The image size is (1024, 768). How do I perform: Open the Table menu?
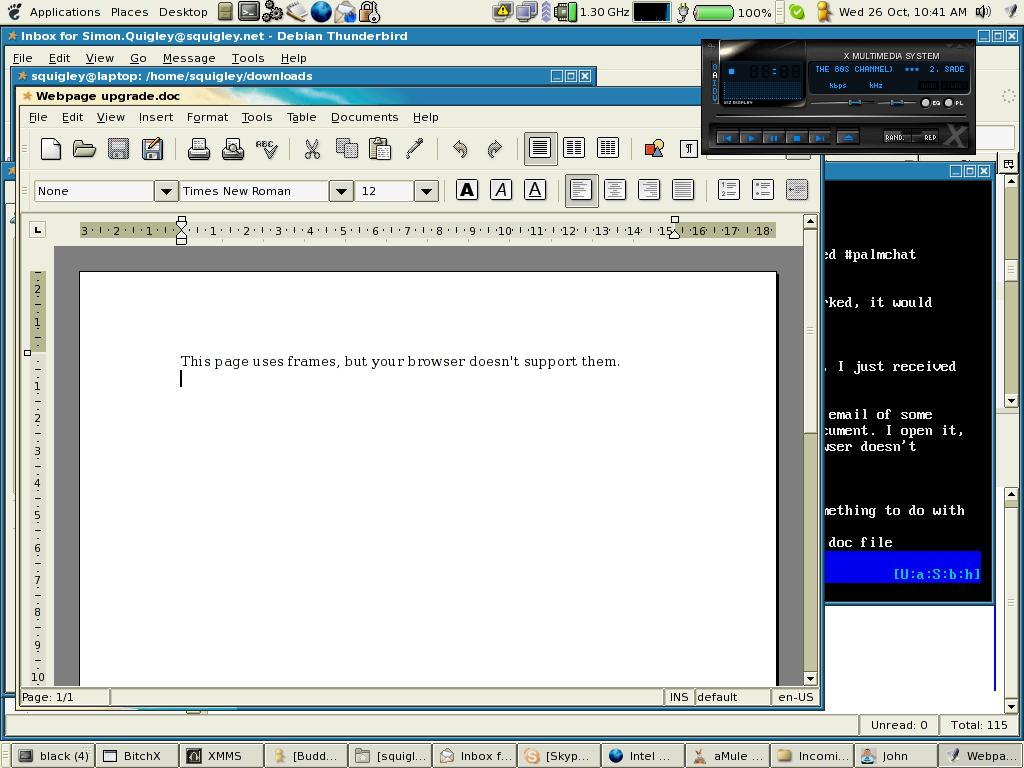pyautogui.click(x=301, y=117)
